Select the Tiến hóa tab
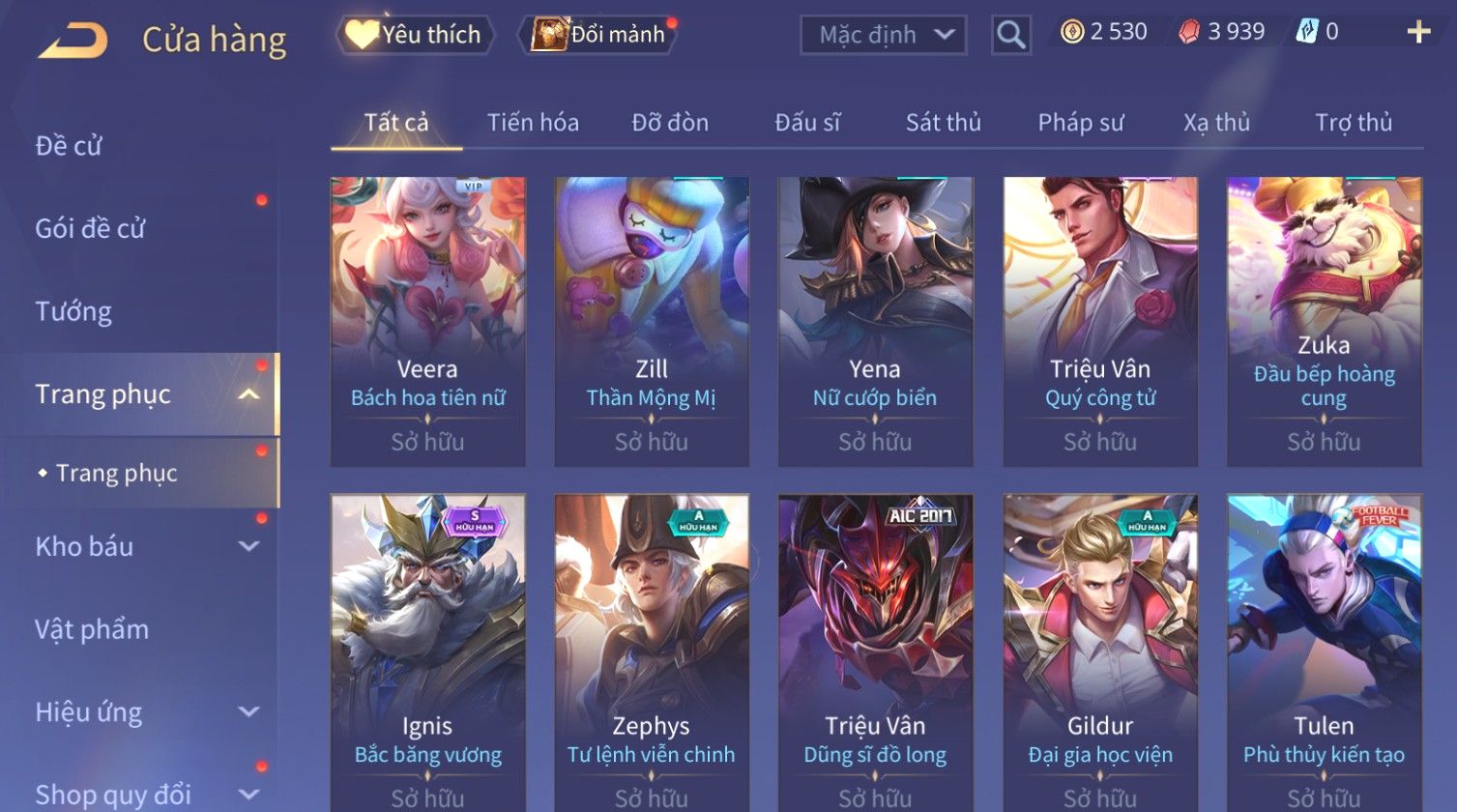 point(533,123)
